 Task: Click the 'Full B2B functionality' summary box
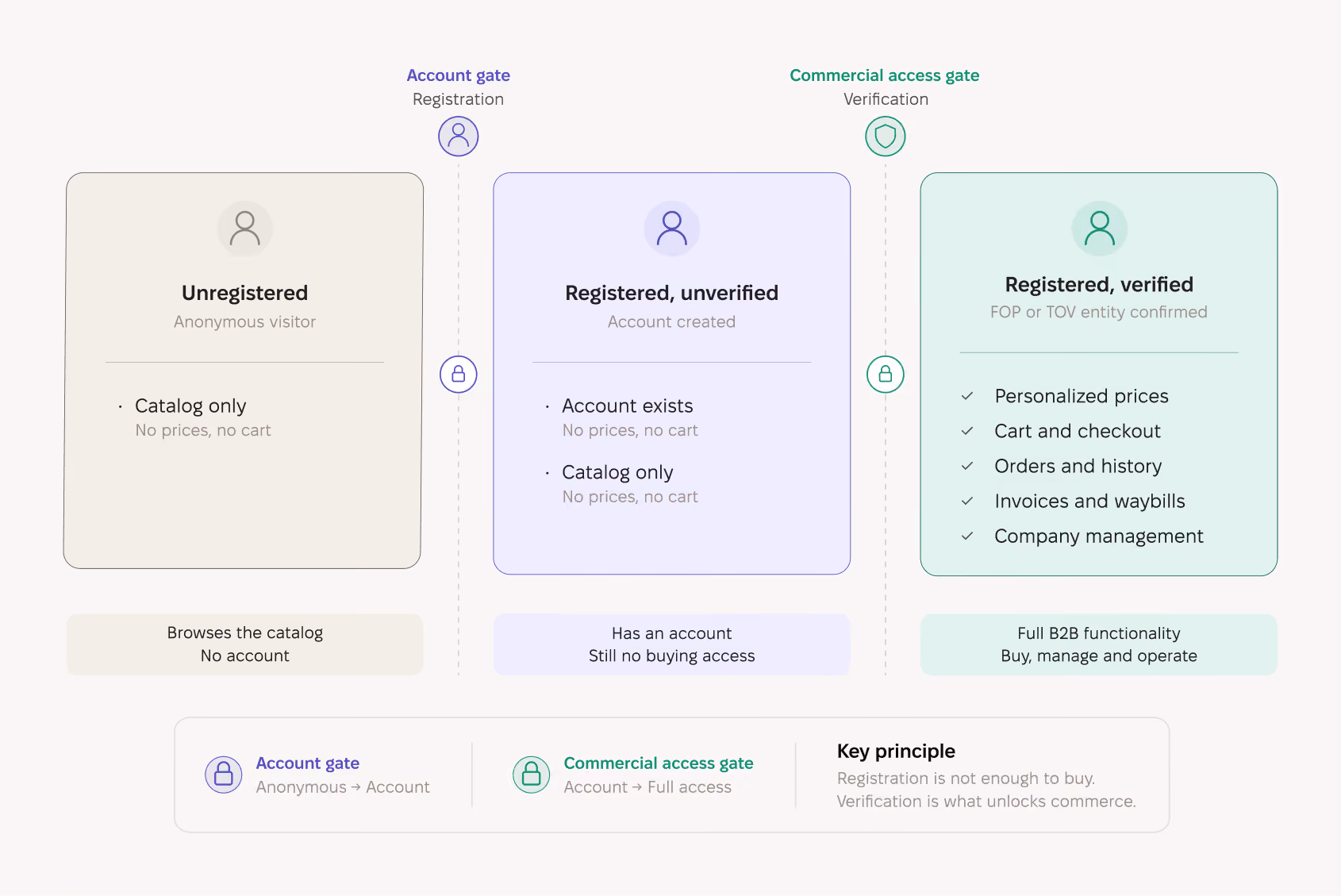[x=1099, y=644]
